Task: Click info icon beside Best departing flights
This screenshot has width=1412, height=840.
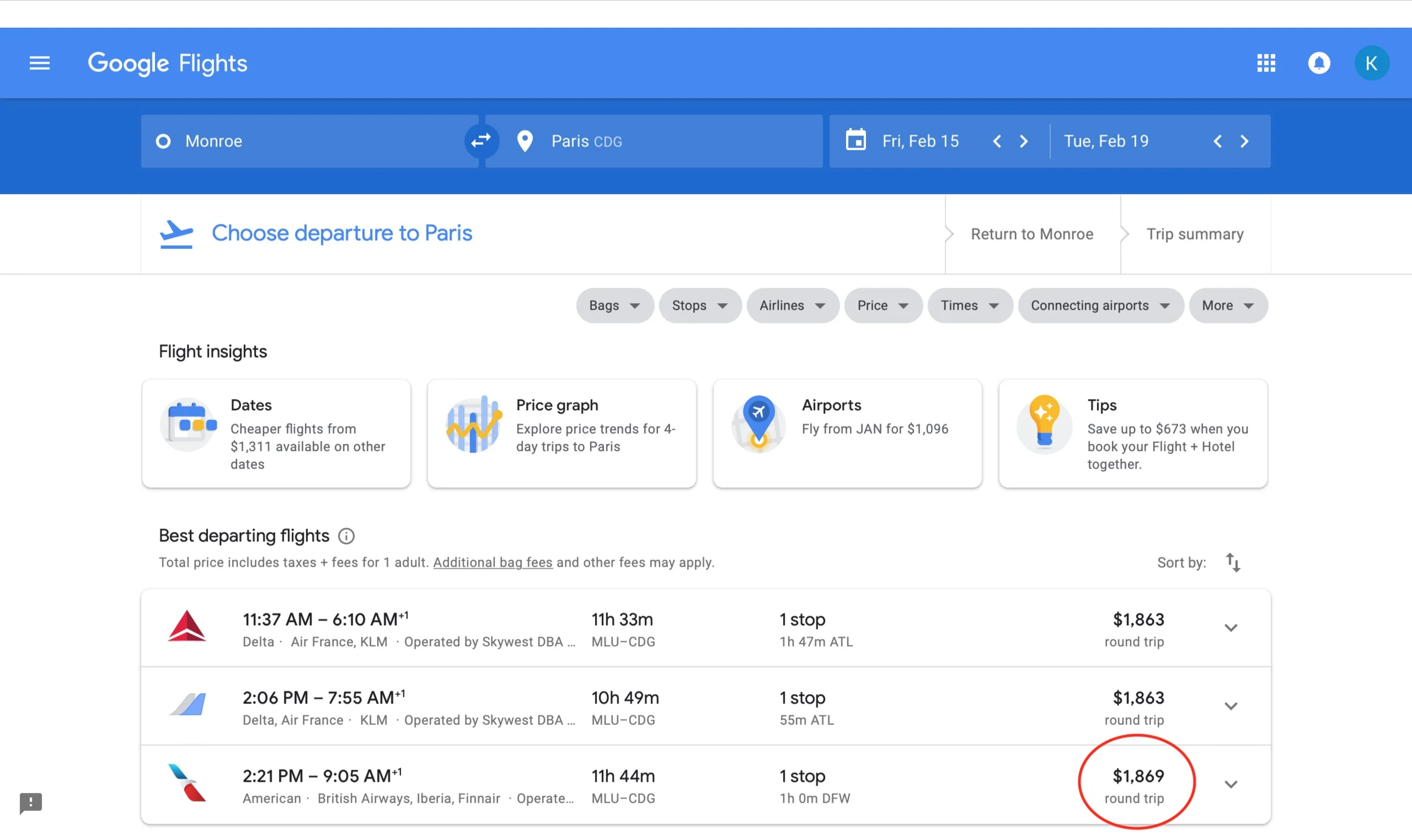Action: click(x=346, y=536)
